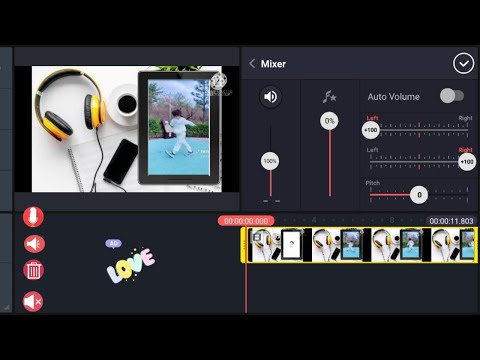
Task: Click the LOVE sticker
Action: tap(131, 266)
